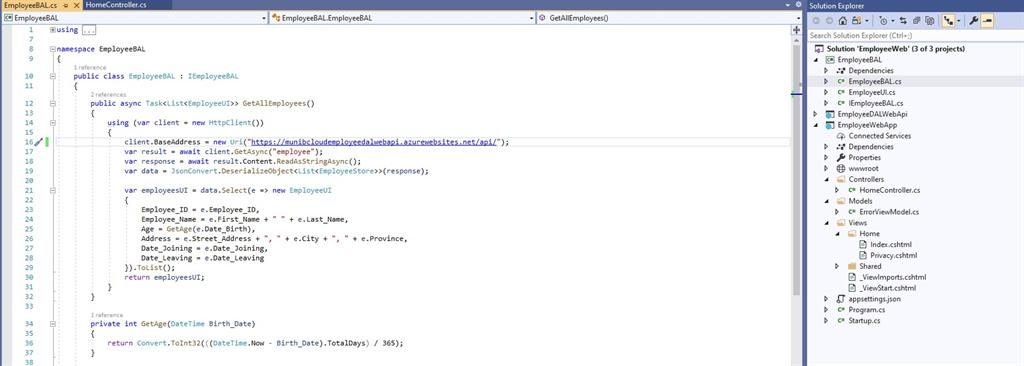Click '2 references' CodeLens above GetAllEmployees

(108, 95)
